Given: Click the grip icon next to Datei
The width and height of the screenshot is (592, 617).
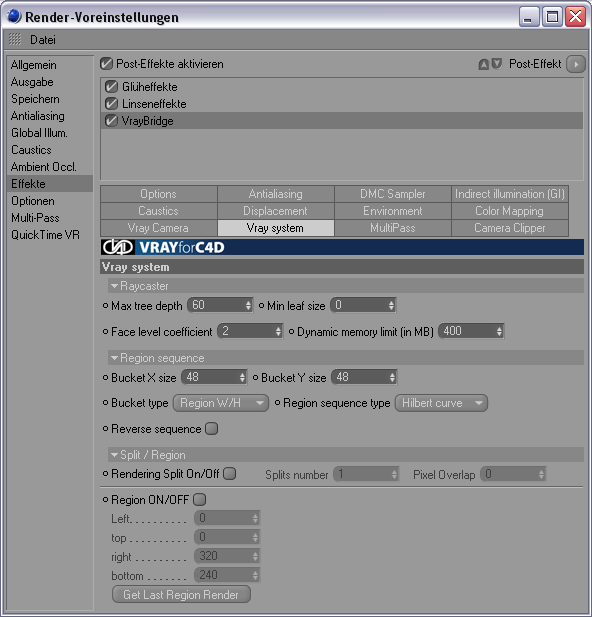Looking at the screenshot, I should 15,39.
